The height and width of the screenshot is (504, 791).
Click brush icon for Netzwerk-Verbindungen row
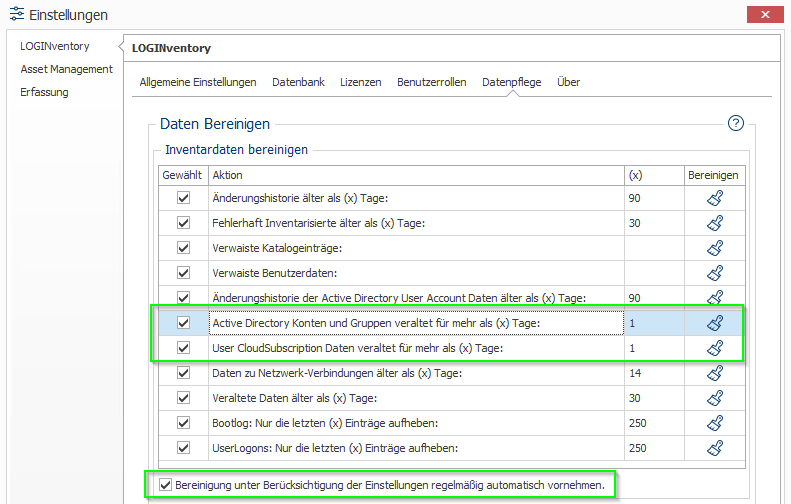[x=715, y=373]
